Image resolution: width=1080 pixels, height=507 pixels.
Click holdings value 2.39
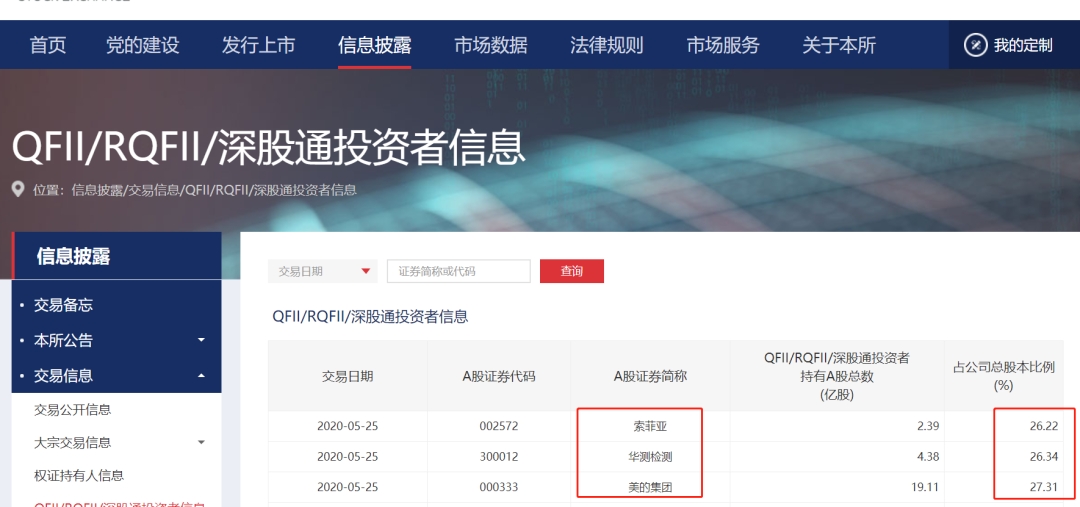[928, 426]
